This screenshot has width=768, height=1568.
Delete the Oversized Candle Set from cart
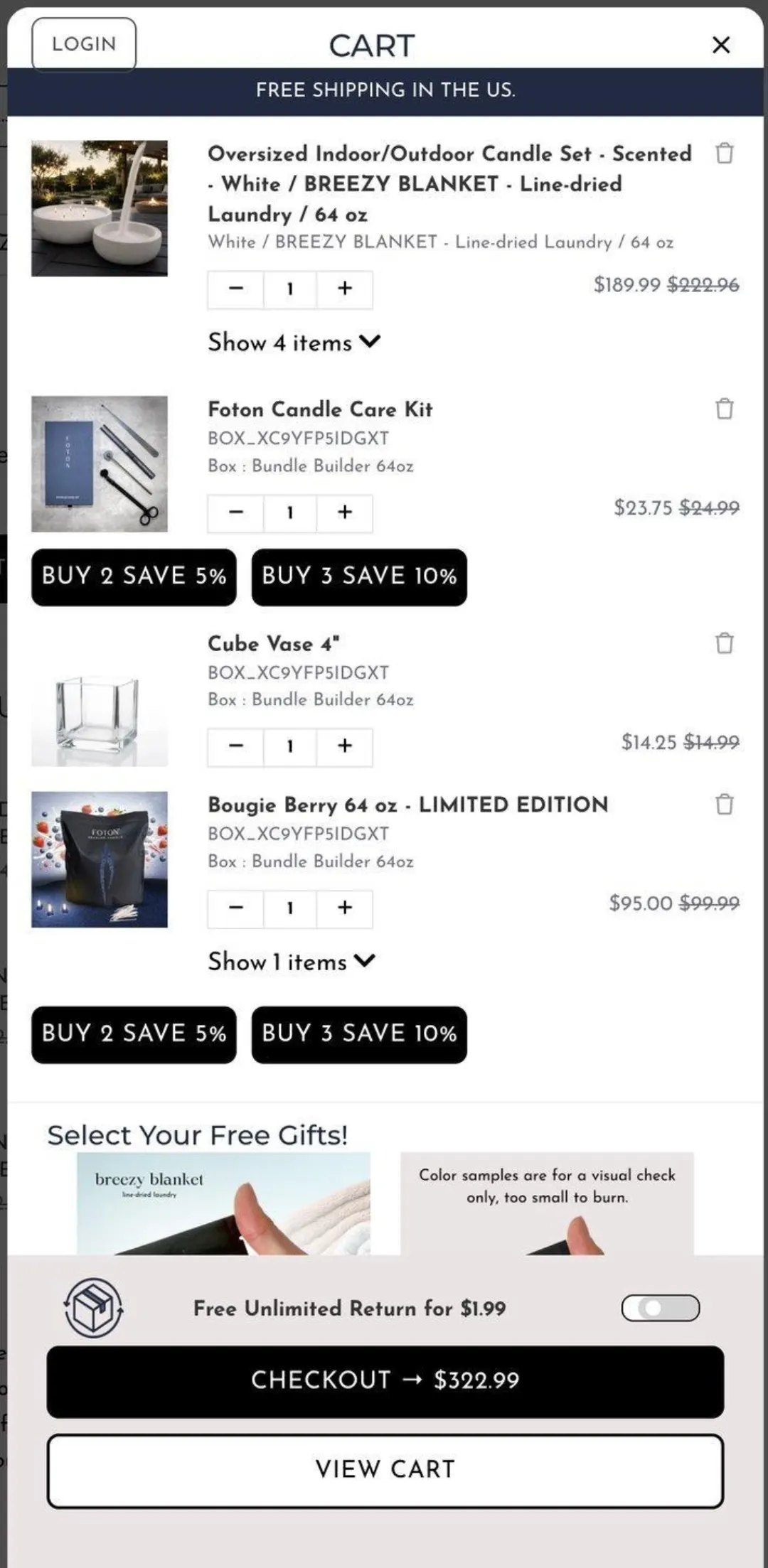pos(724,153)
